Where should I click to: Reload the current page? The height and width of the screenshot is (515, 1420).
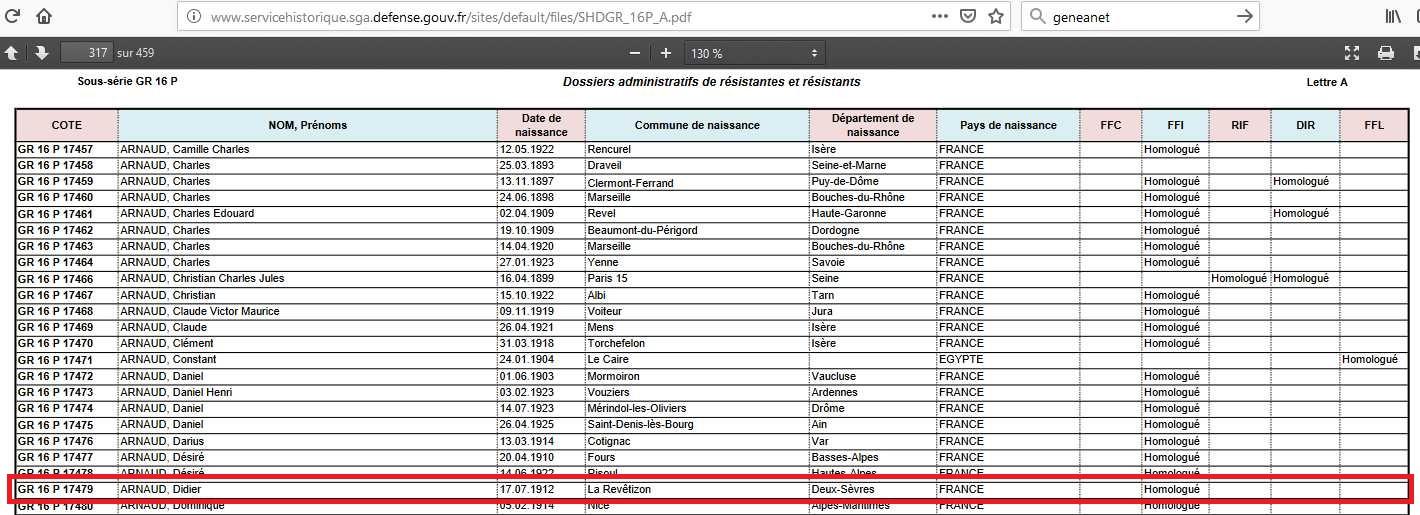tap(13, 16)
